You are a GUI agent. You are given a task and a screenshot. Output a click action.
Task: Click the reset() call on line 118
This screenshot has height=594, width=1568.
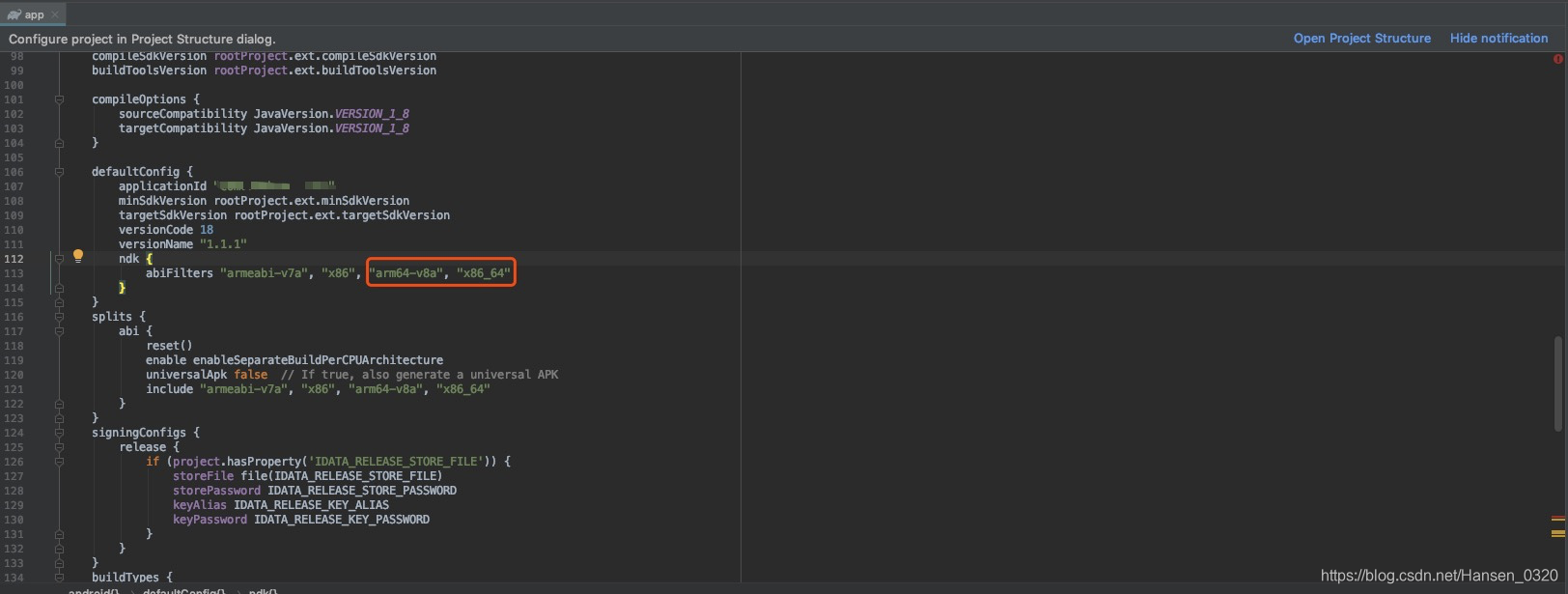pos(169,346)
